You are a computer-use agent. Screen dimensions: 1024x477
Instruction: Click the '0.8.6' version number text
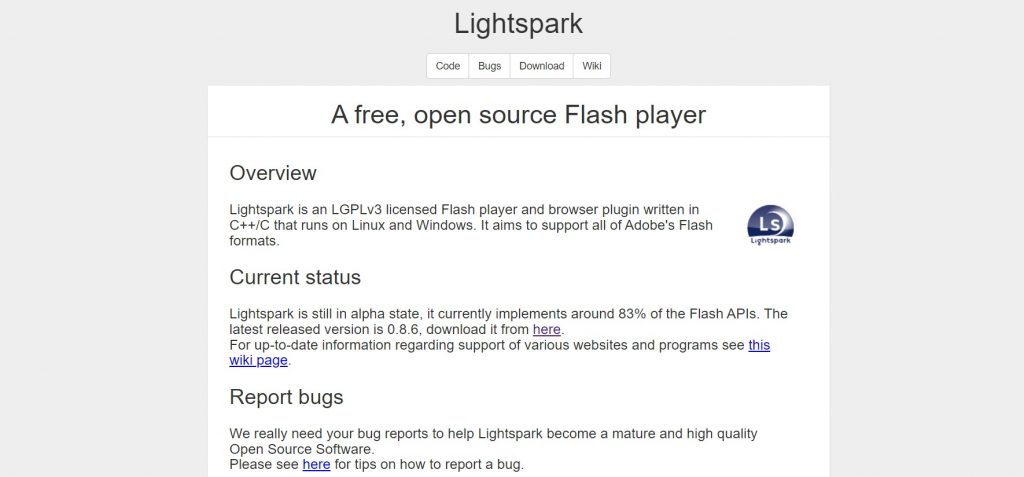(403, 329)
